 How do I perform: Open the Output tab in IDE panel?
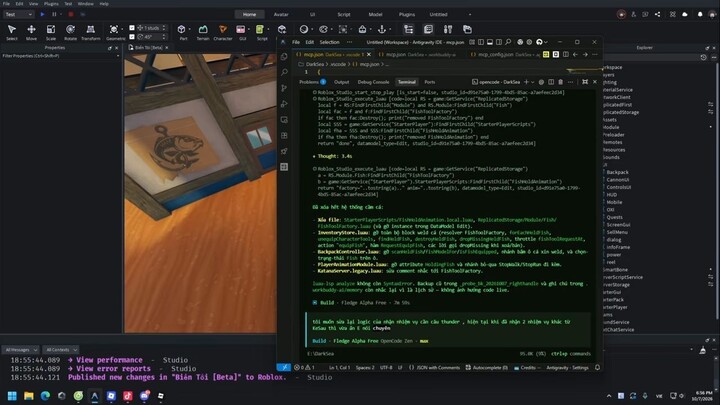(341, 82)
